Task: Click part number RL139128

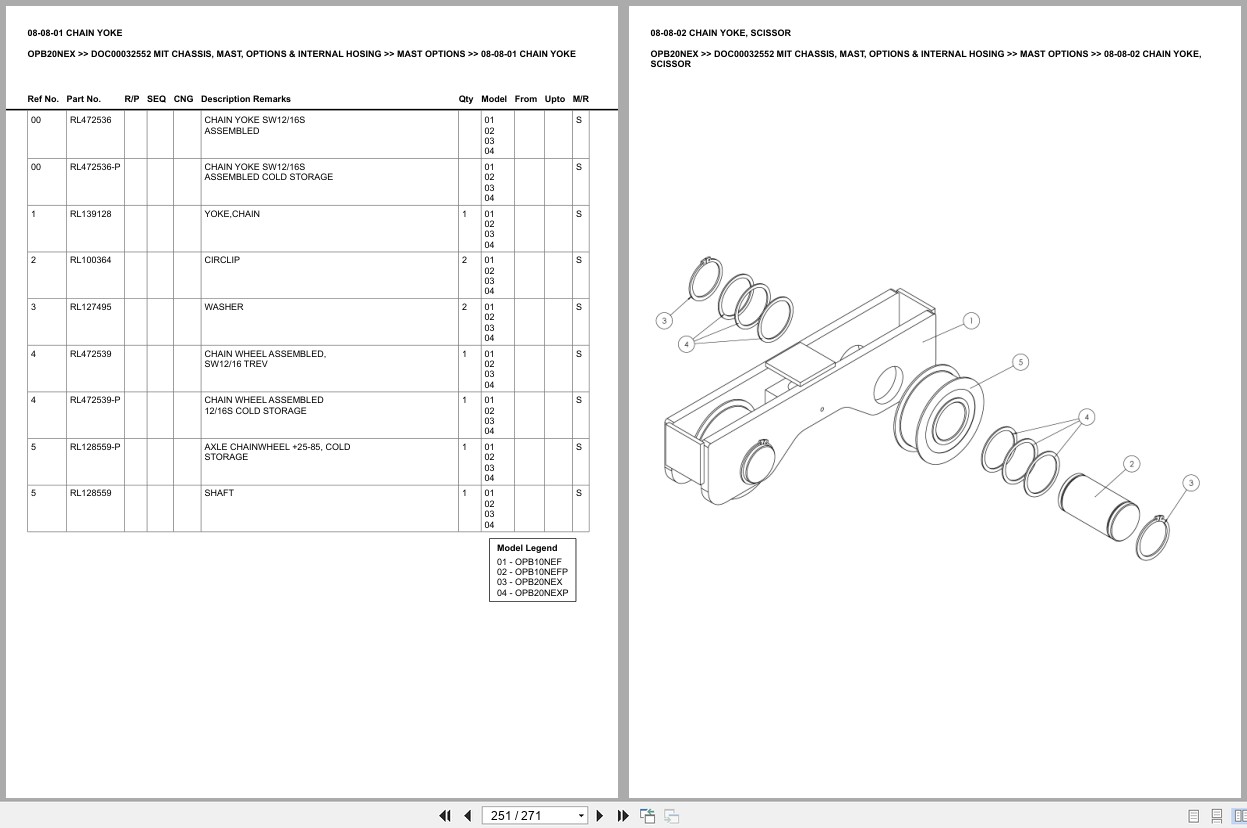Action: coord(90,214)
